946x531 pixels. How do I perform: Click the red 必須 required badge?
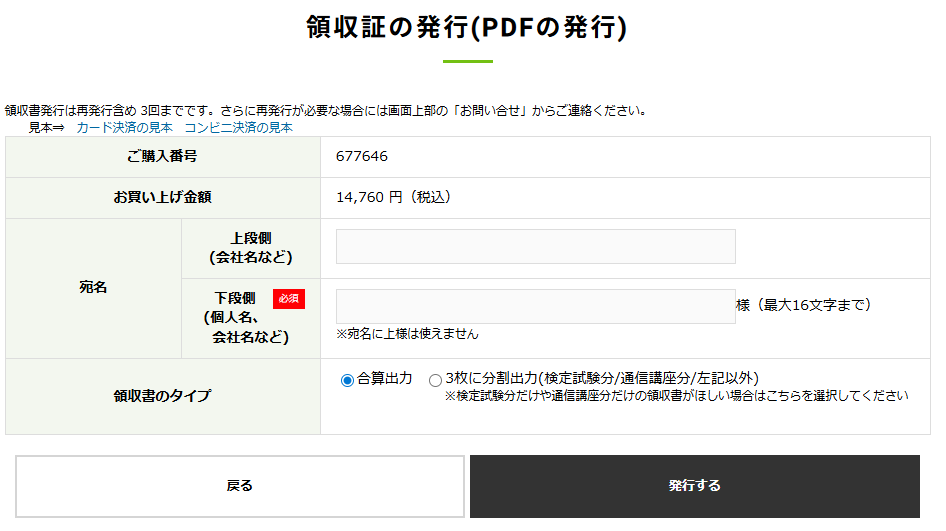288,299
